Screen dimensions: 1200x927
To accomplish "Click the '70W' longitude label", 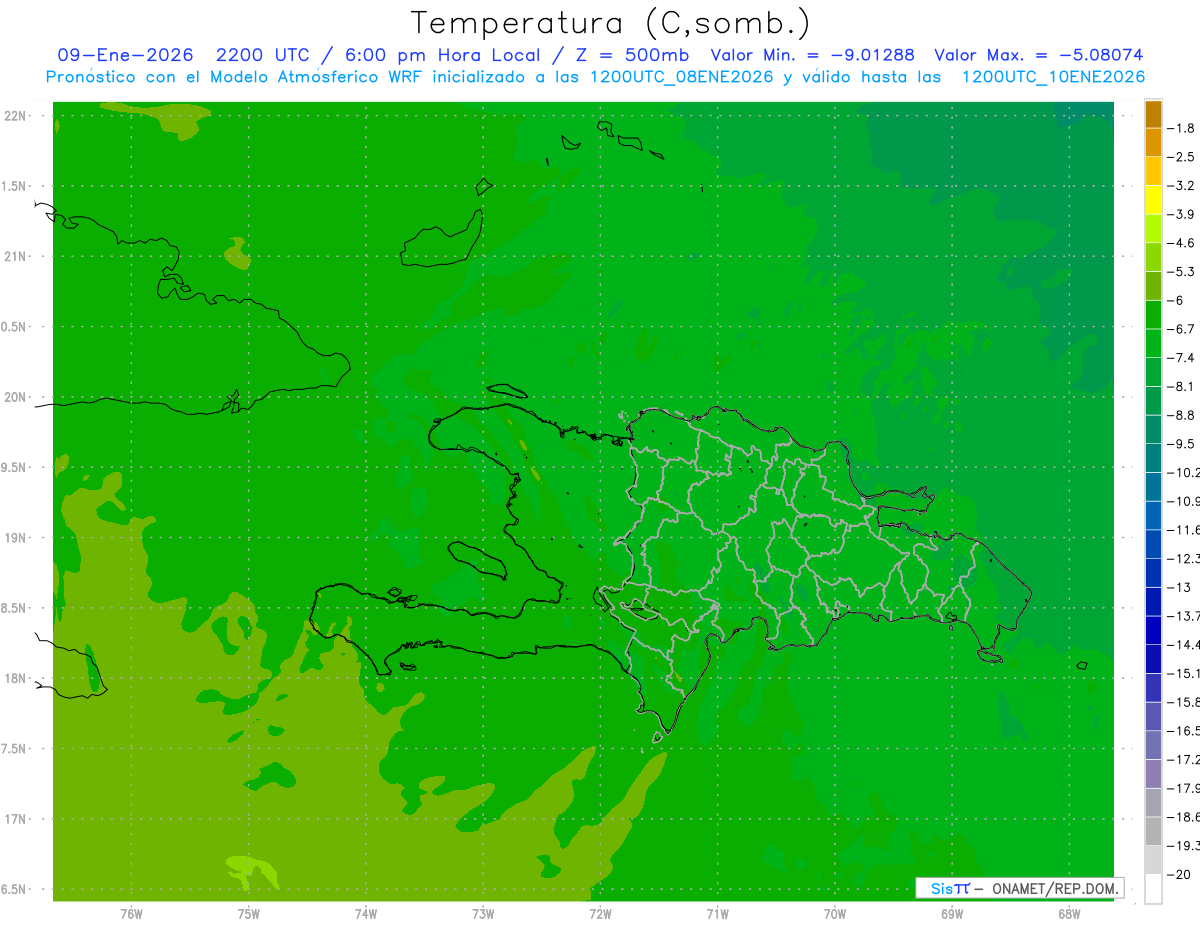I will coord(835,914).
